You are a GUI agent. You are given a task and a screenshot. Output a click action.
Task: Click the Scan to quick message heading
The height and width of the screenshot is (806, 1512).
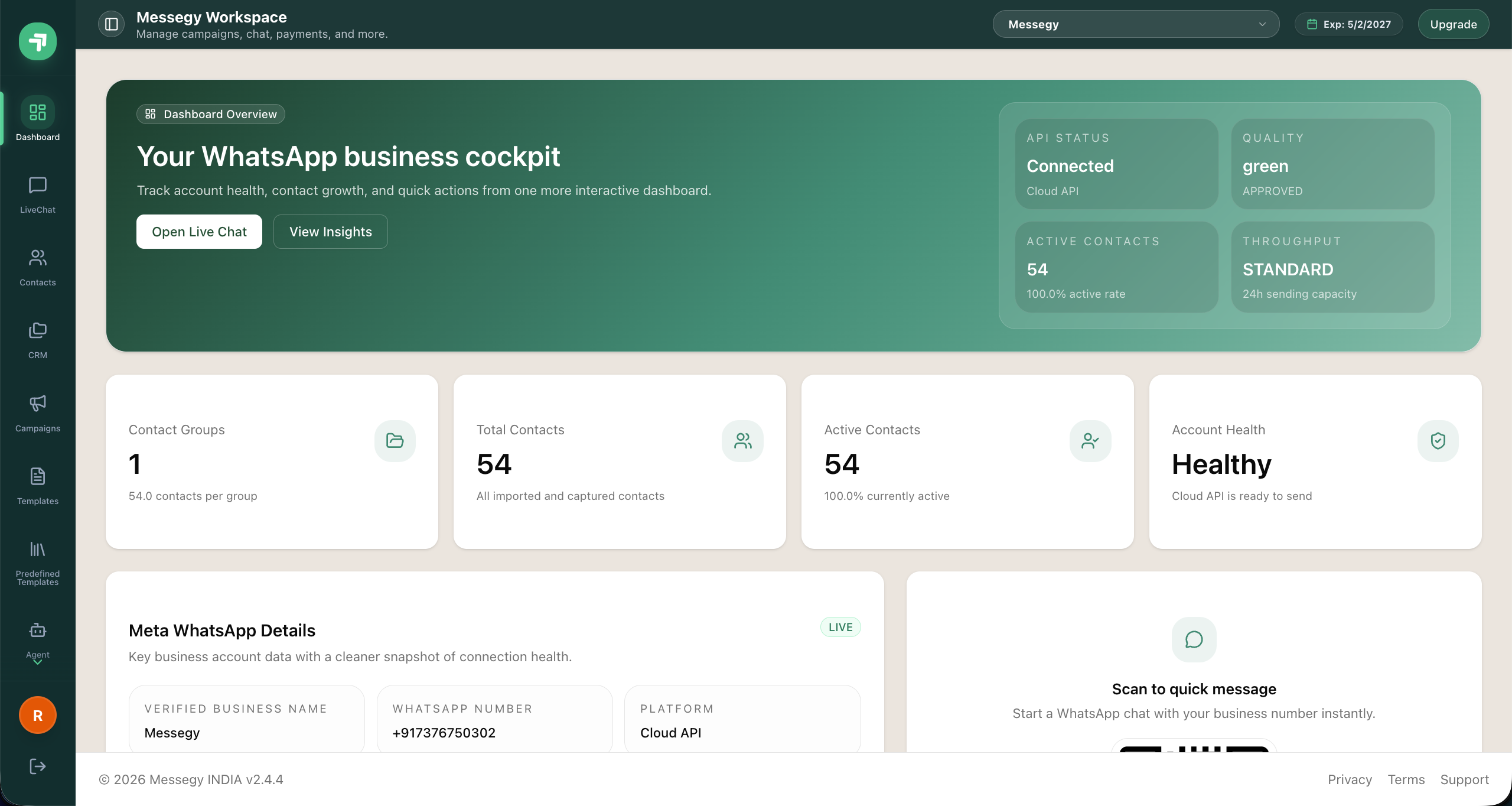click(1194, 689)
